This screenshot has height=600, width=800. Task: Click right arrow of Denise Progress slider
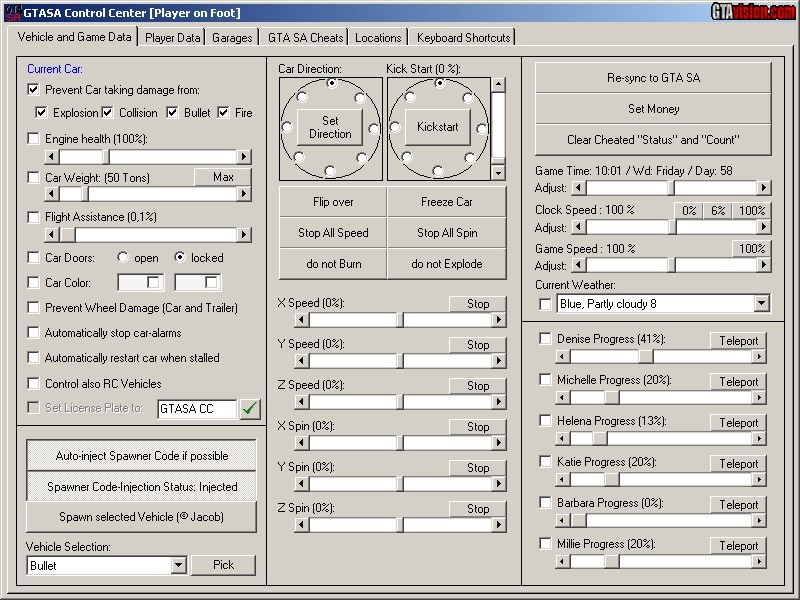(759, 356)
